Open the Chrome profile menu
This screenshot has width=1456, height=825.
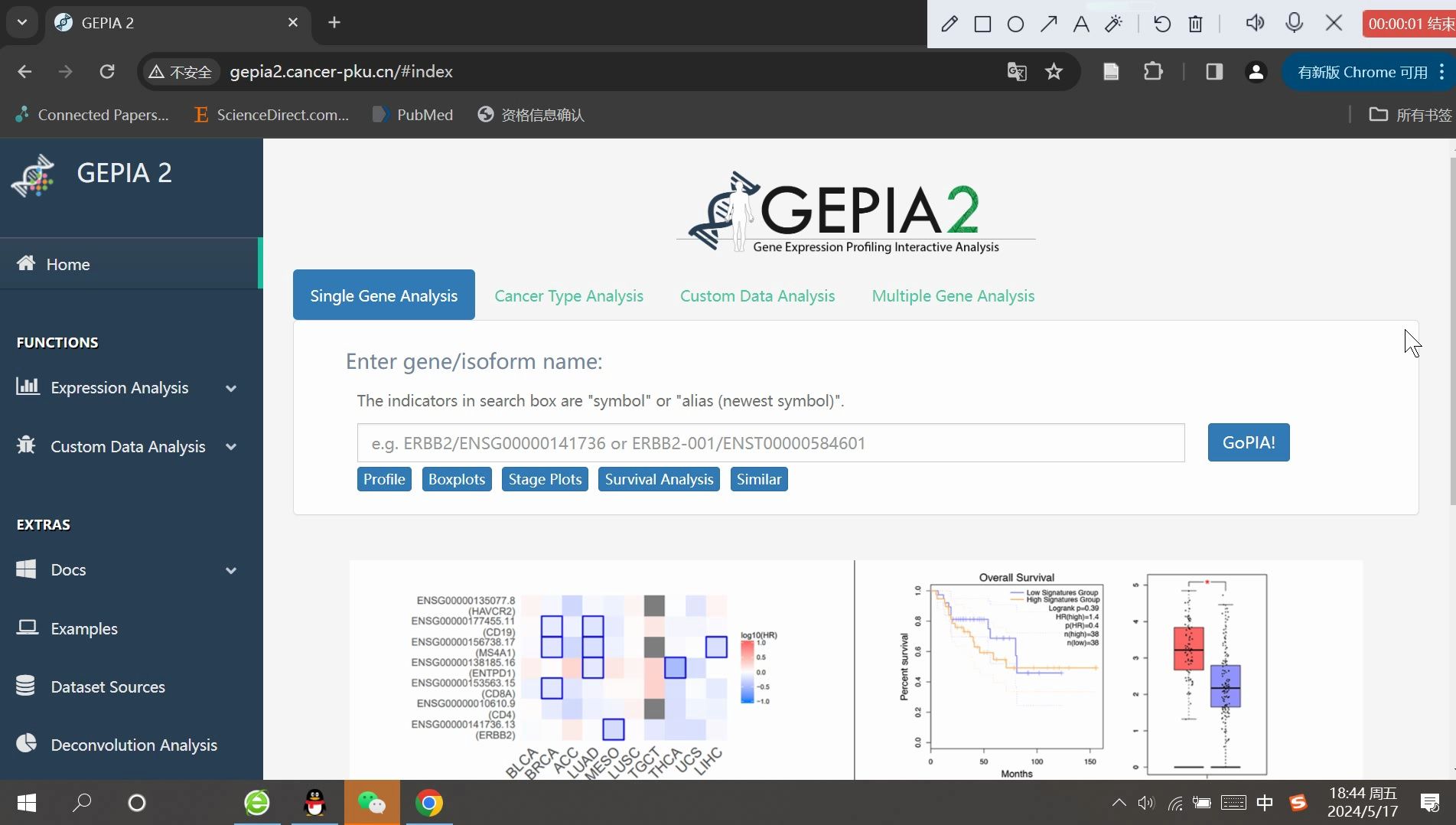coord(1256,72)
